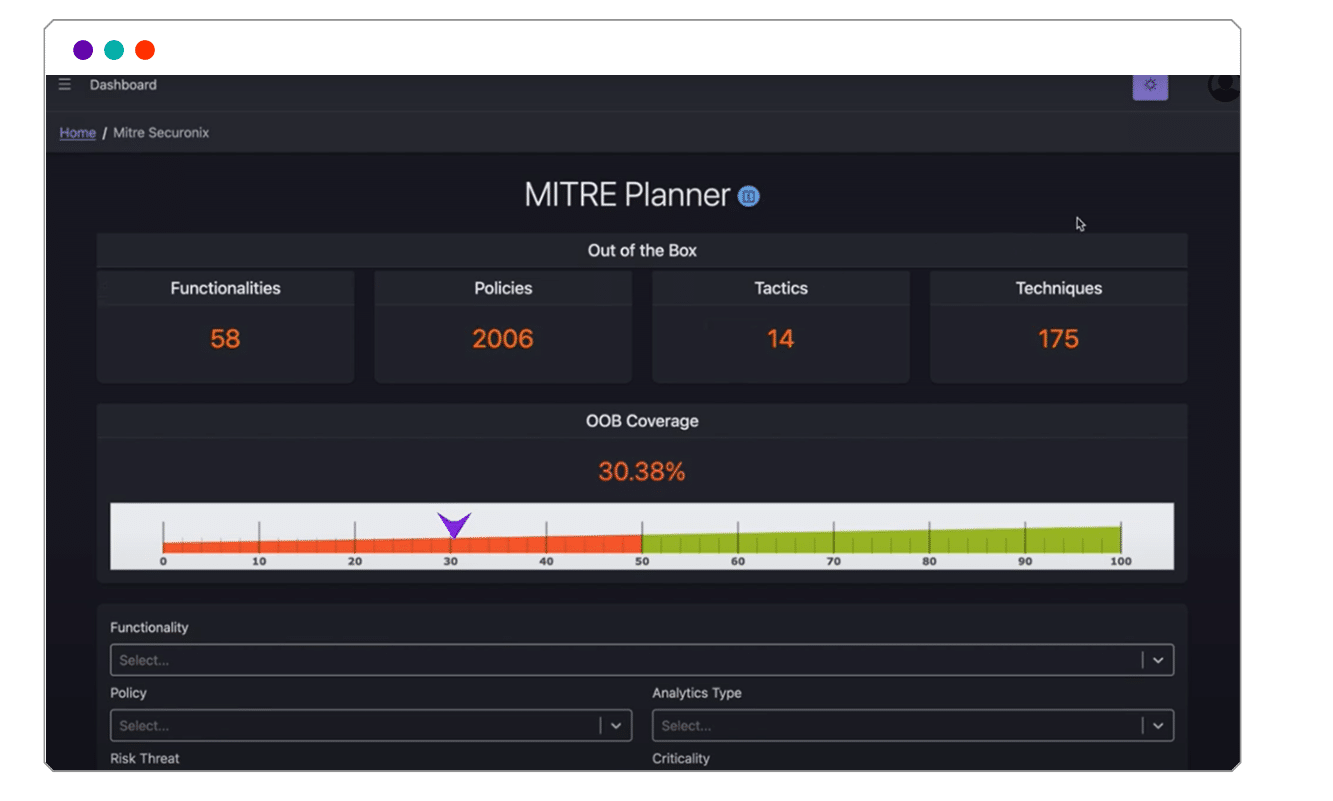The width and height of the screenshot is (1333, 801).
Task: Click the Criticality field label
Action: pyautogui.click(x=681, y=758)
